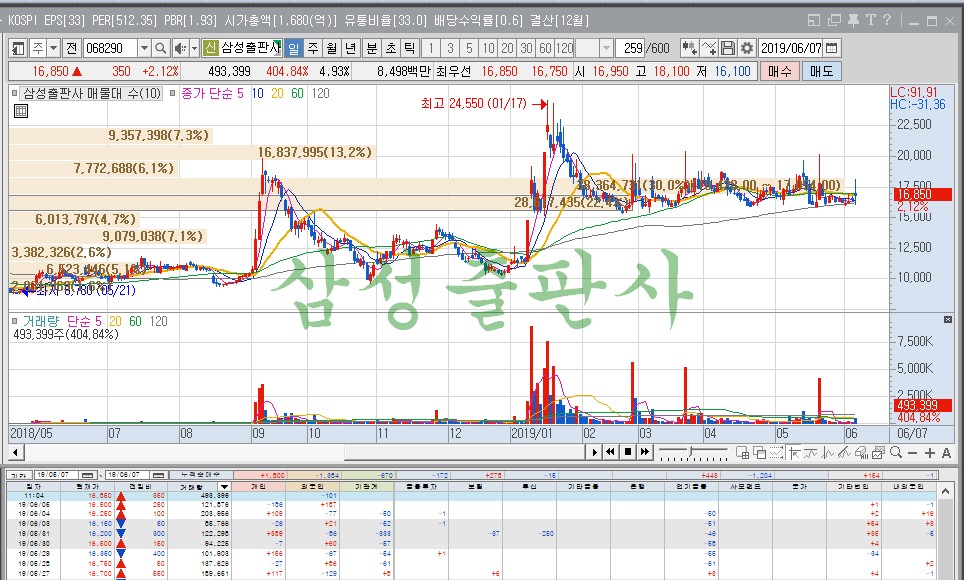Select the 일 daily chart period
964x580 pixels.
(x=293, y=48)
